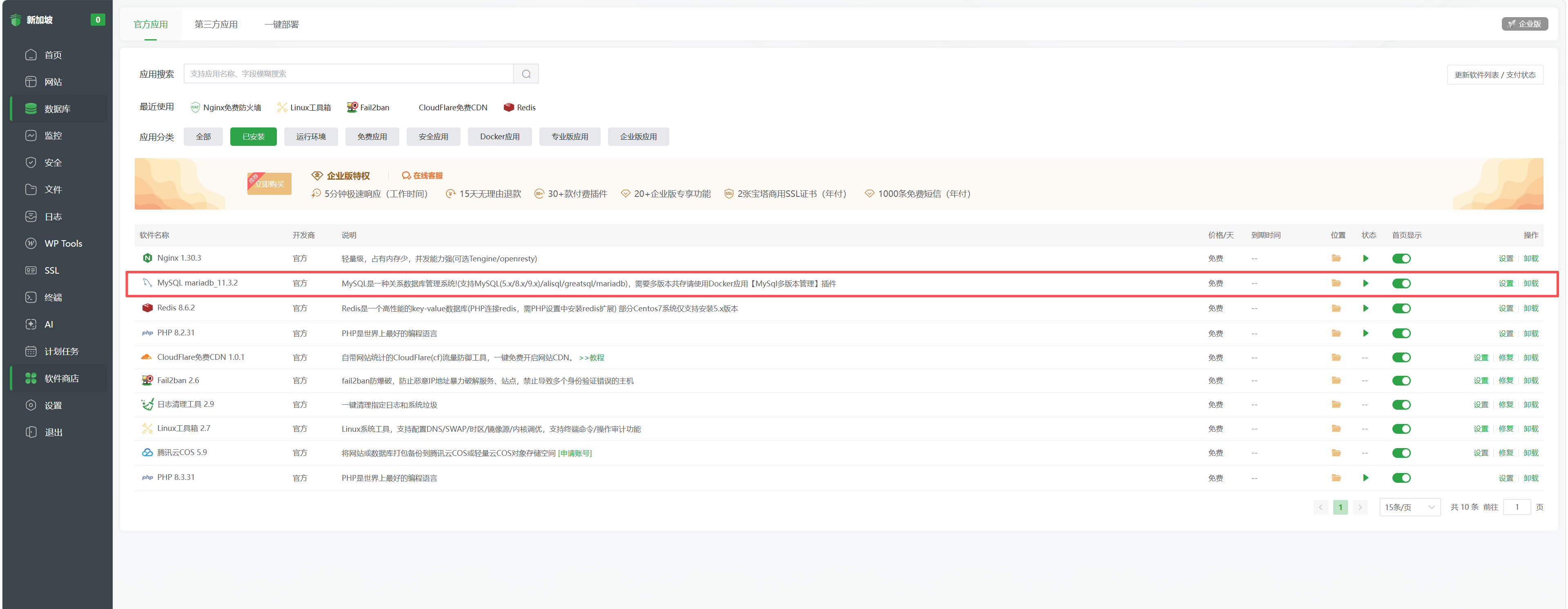The image size is (1568, 609).
Task: Open MySQL mariadb folder location icon
Action: click(1336, 283)
